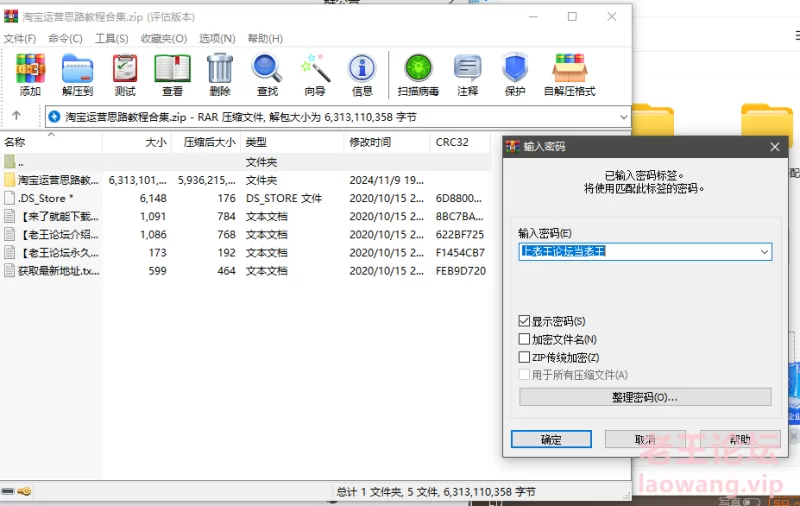Toggle the 显示密码(S) checkbox
Viewport: 800px width, 506px height.
[x=524, y=321]
